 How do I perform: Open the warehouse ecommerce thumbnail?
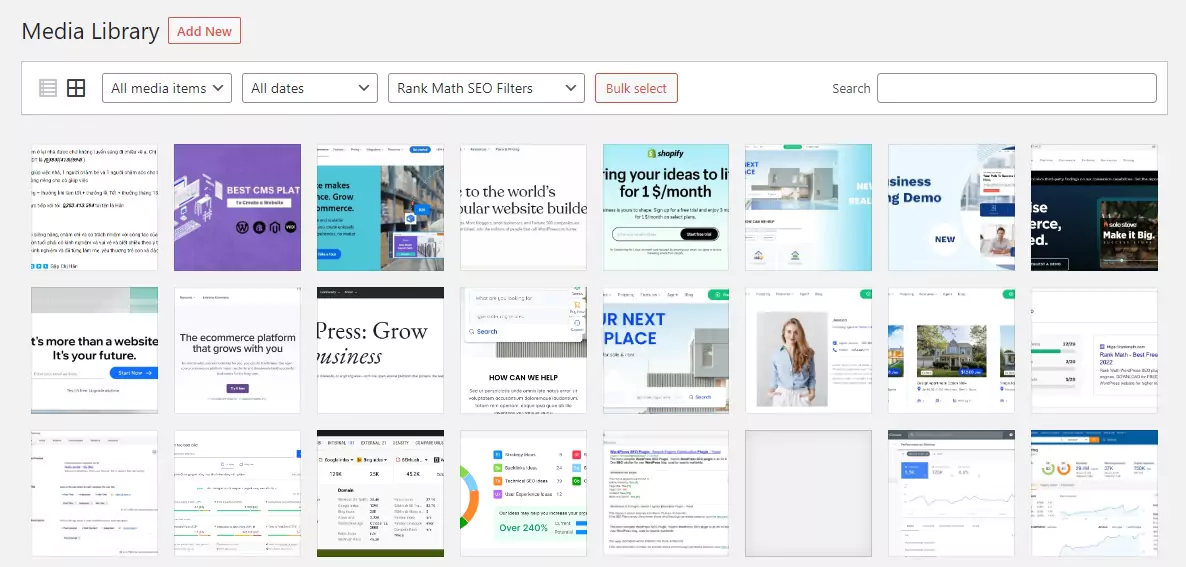point(380,207)
